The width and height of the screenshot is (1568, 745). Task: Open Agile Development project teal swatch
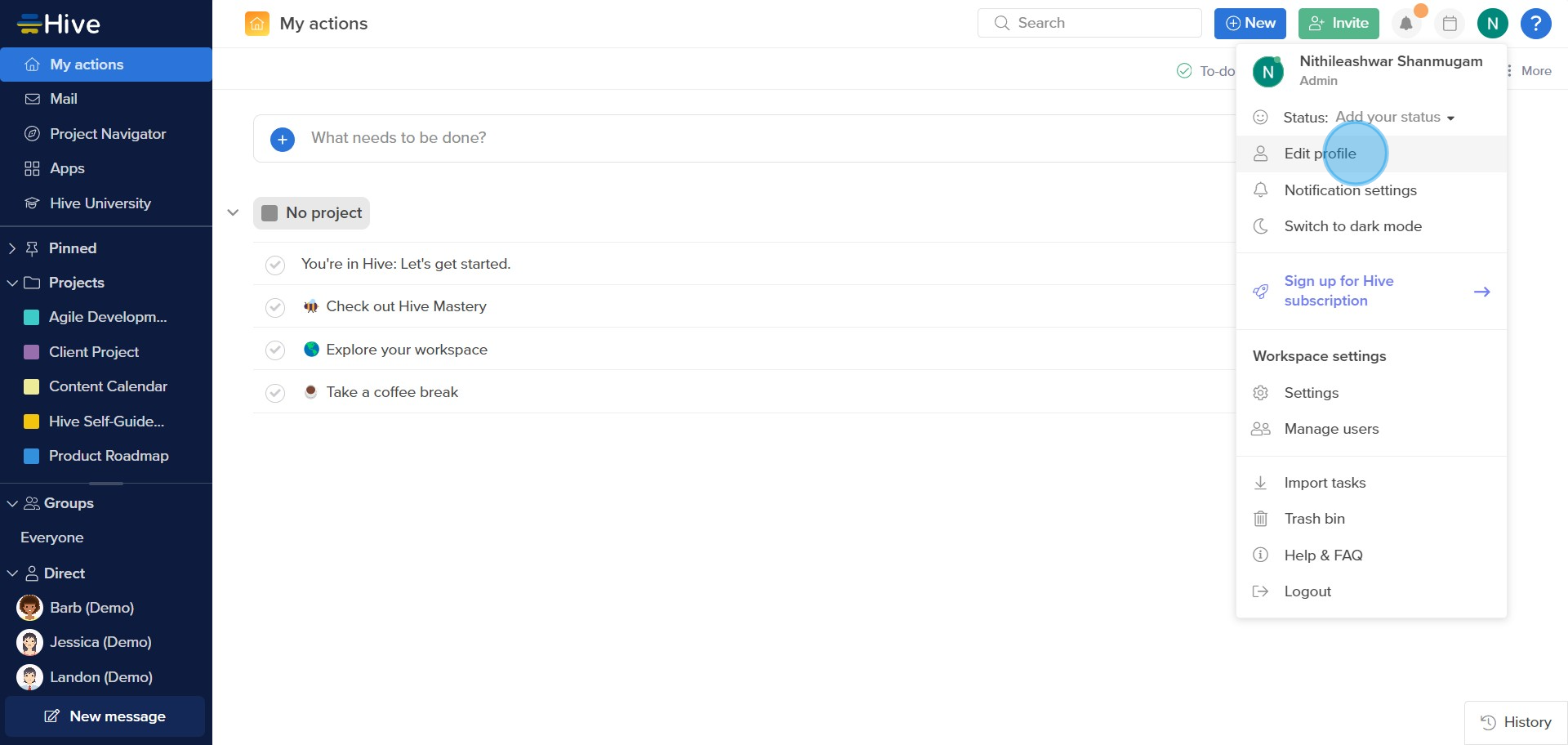coord(32,318)
